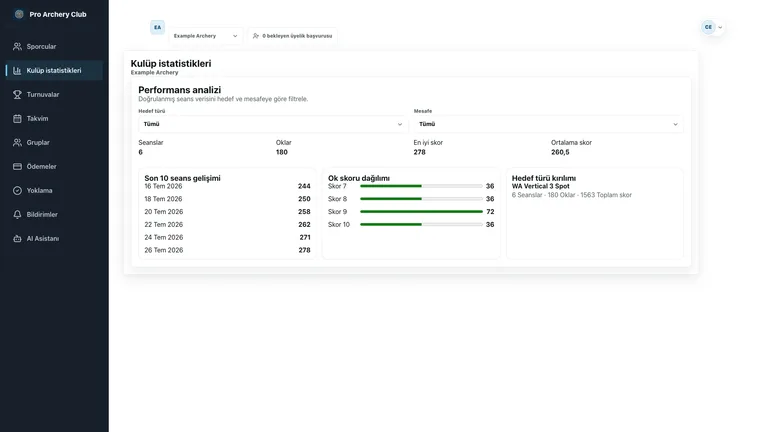Open the AI Asistanı menu entry
This screenshot has height=432, width=768.
click(54, 239)
